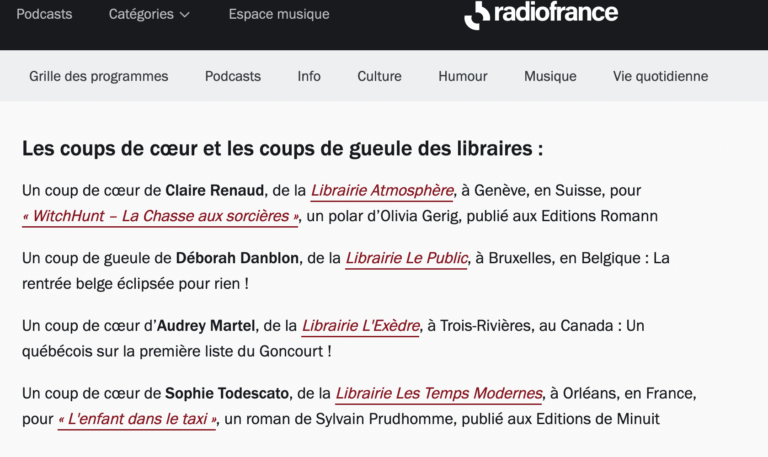Follow the Librairie Le Public link
Viewport: 768px width, 457px height.
point(406,258)
